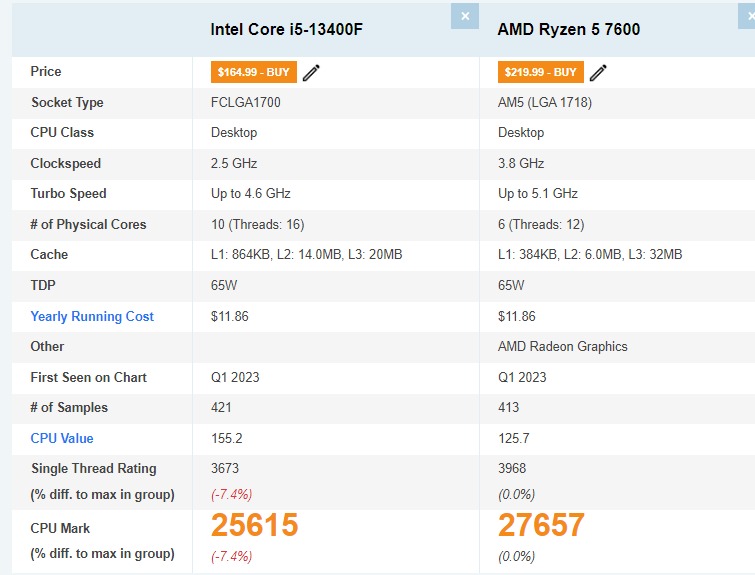Click the AM5 (LGA 1718) socket value
The image size is (755, 575).
[545, 102]
